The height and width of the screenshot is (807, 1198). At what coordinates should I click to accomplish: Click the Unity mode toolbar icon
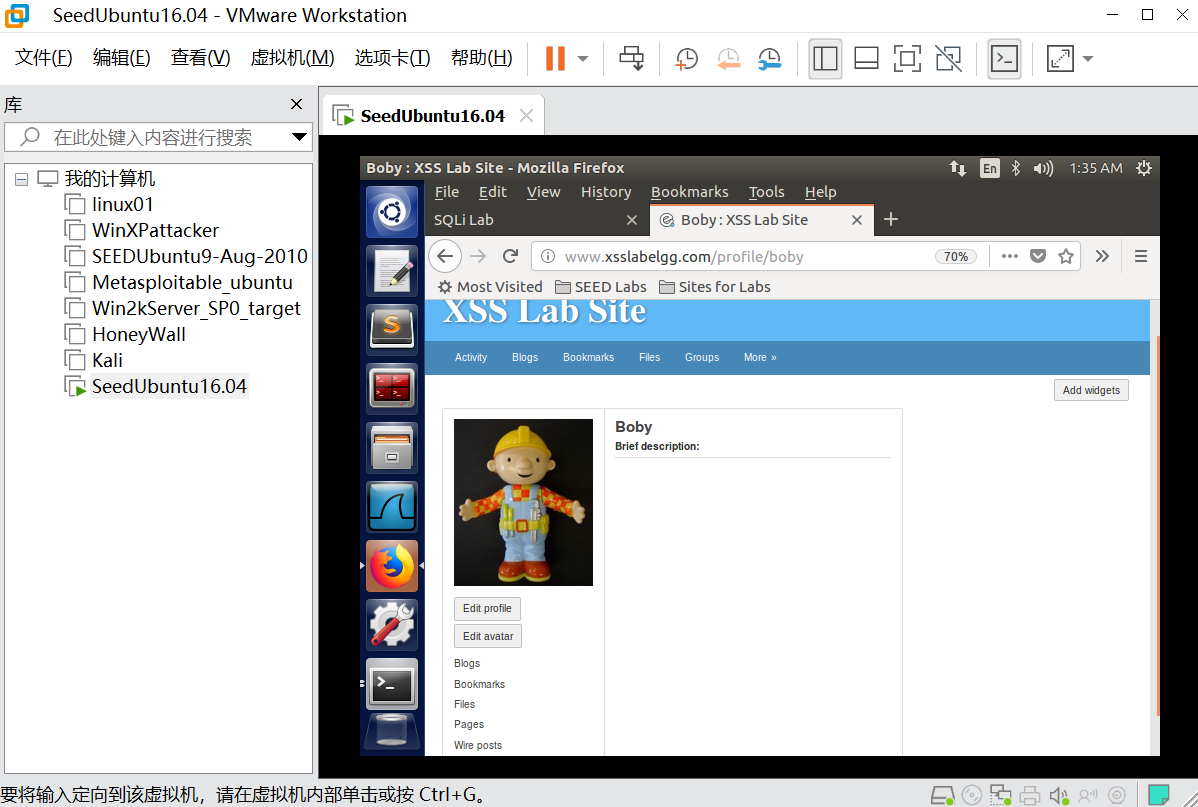[948, 58]
